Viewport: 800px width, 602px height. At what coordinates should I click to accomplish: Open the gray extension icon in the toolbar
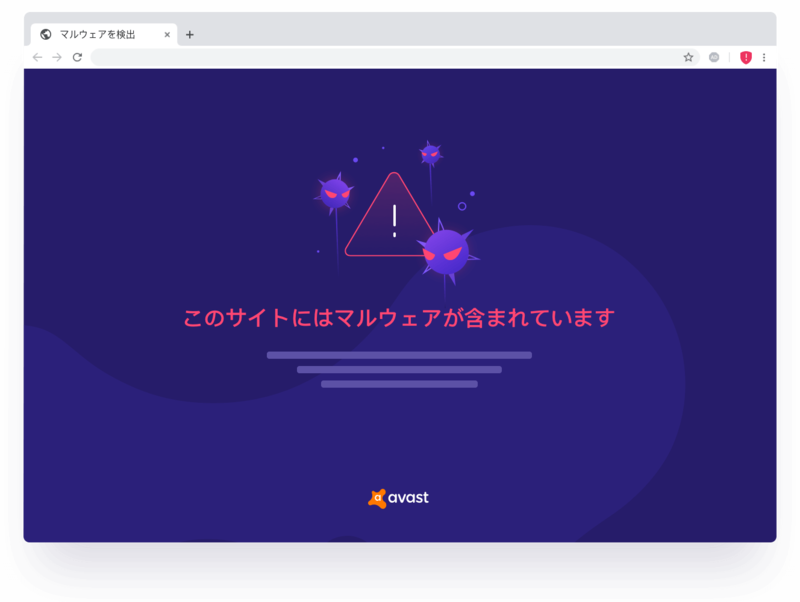(x=714, y=57)
